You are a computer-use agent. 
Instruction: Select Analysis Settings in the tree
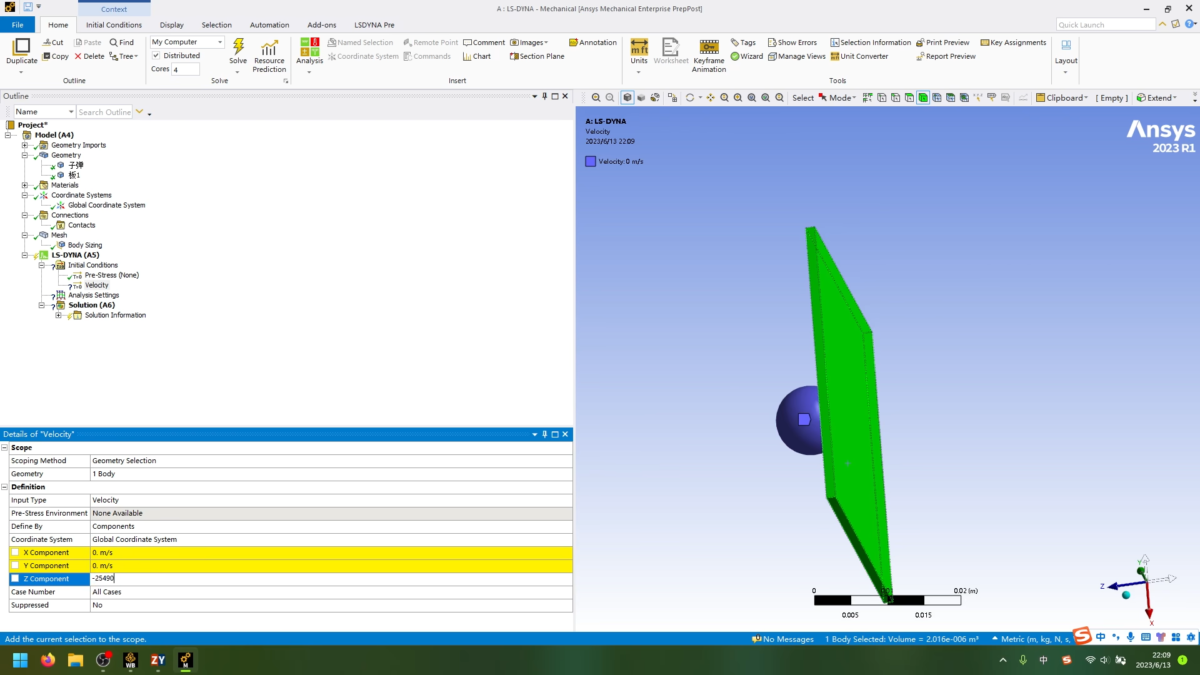93,295
